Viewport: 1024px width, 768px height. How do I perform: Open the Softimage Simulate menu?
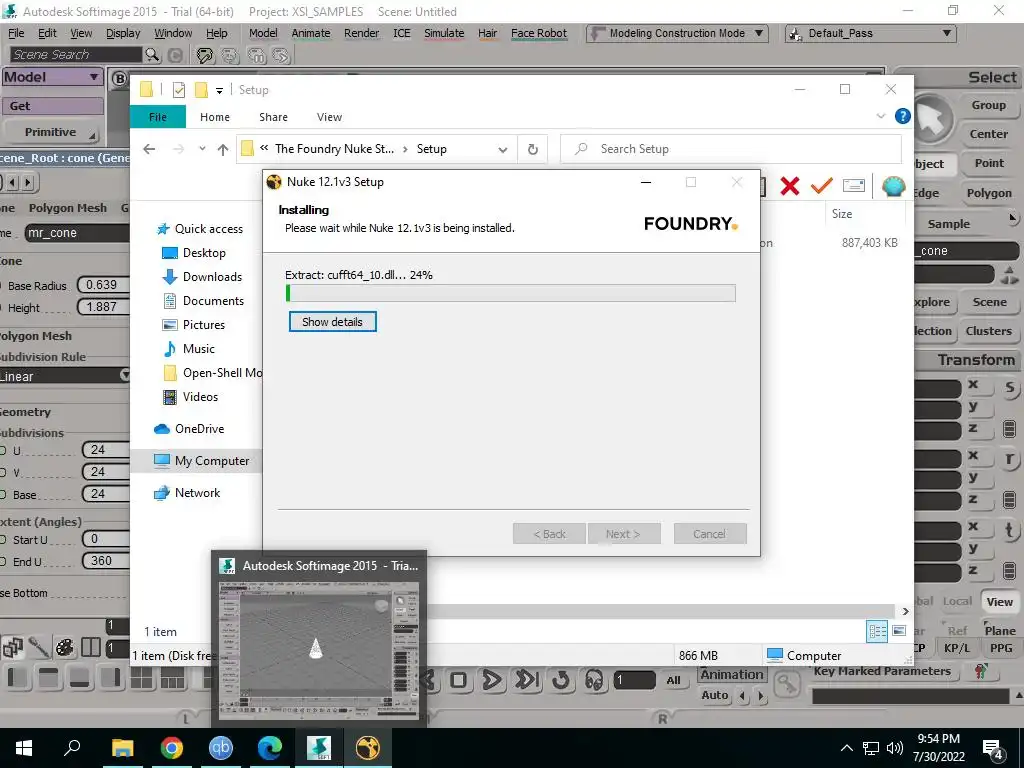point(444,33)
